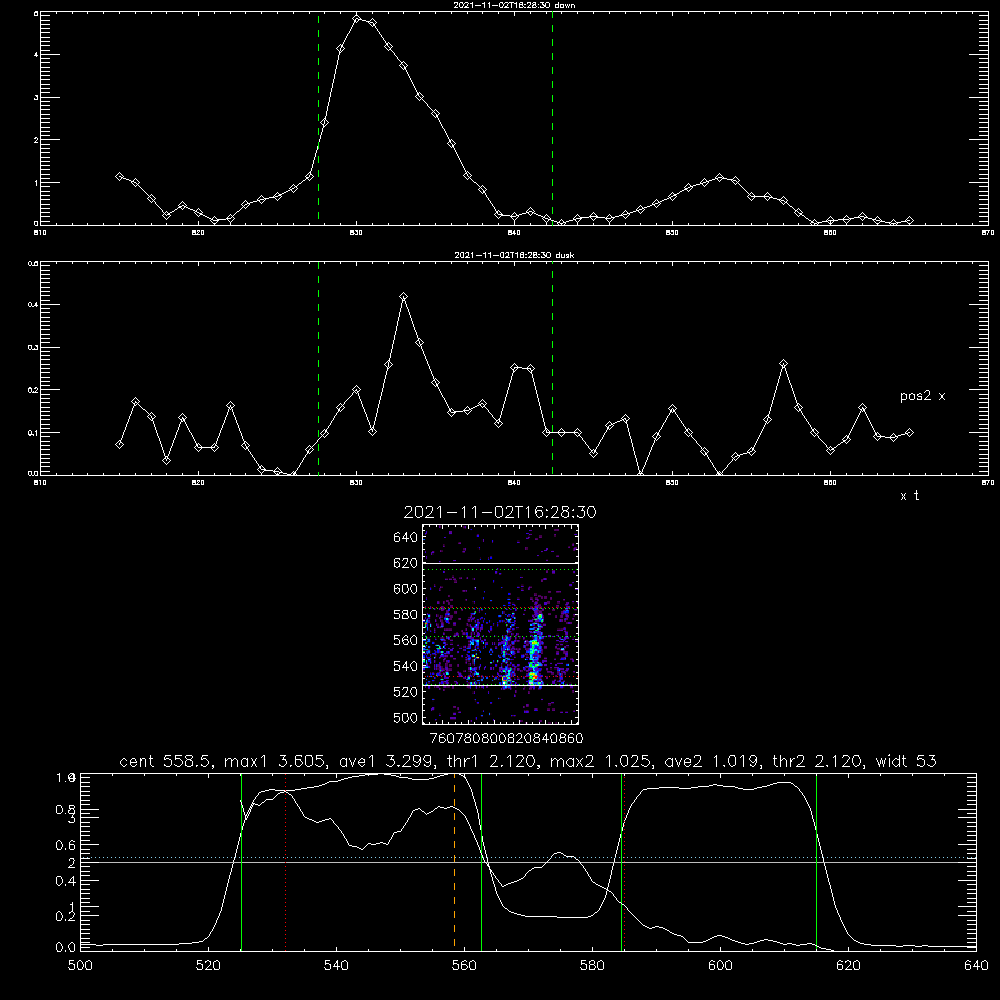Click the 'pos2 x' label
Screen dimensions: 1000x1000
click(x=922, y=396)
